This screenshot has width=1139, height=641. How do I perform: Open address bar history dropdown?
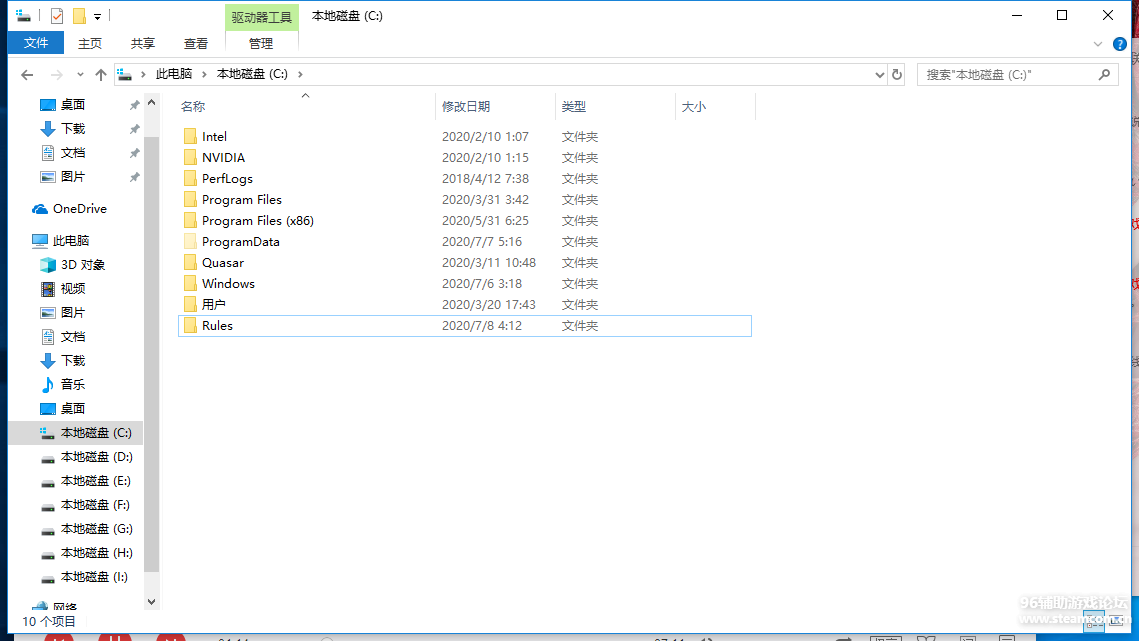click(x=880, y=75)
